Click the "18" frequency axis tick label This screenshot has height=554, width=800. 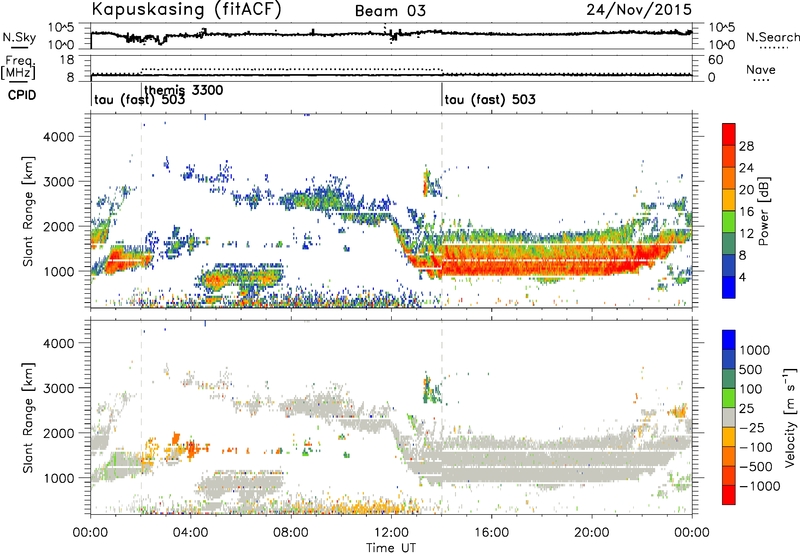[x=67, y=60]
